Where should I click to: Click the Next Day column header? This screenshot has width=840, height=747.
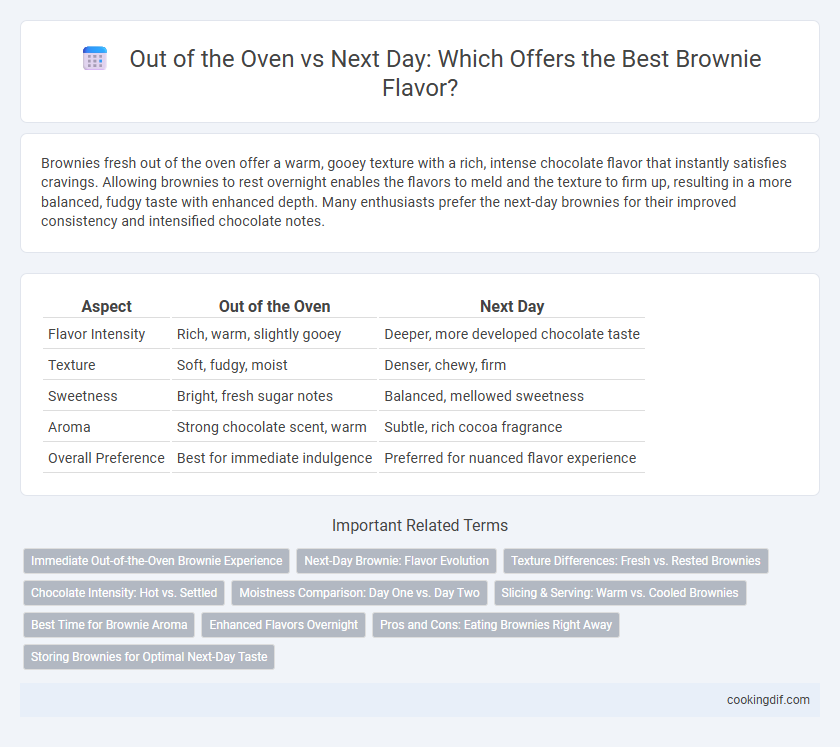[x=512, y=306]
